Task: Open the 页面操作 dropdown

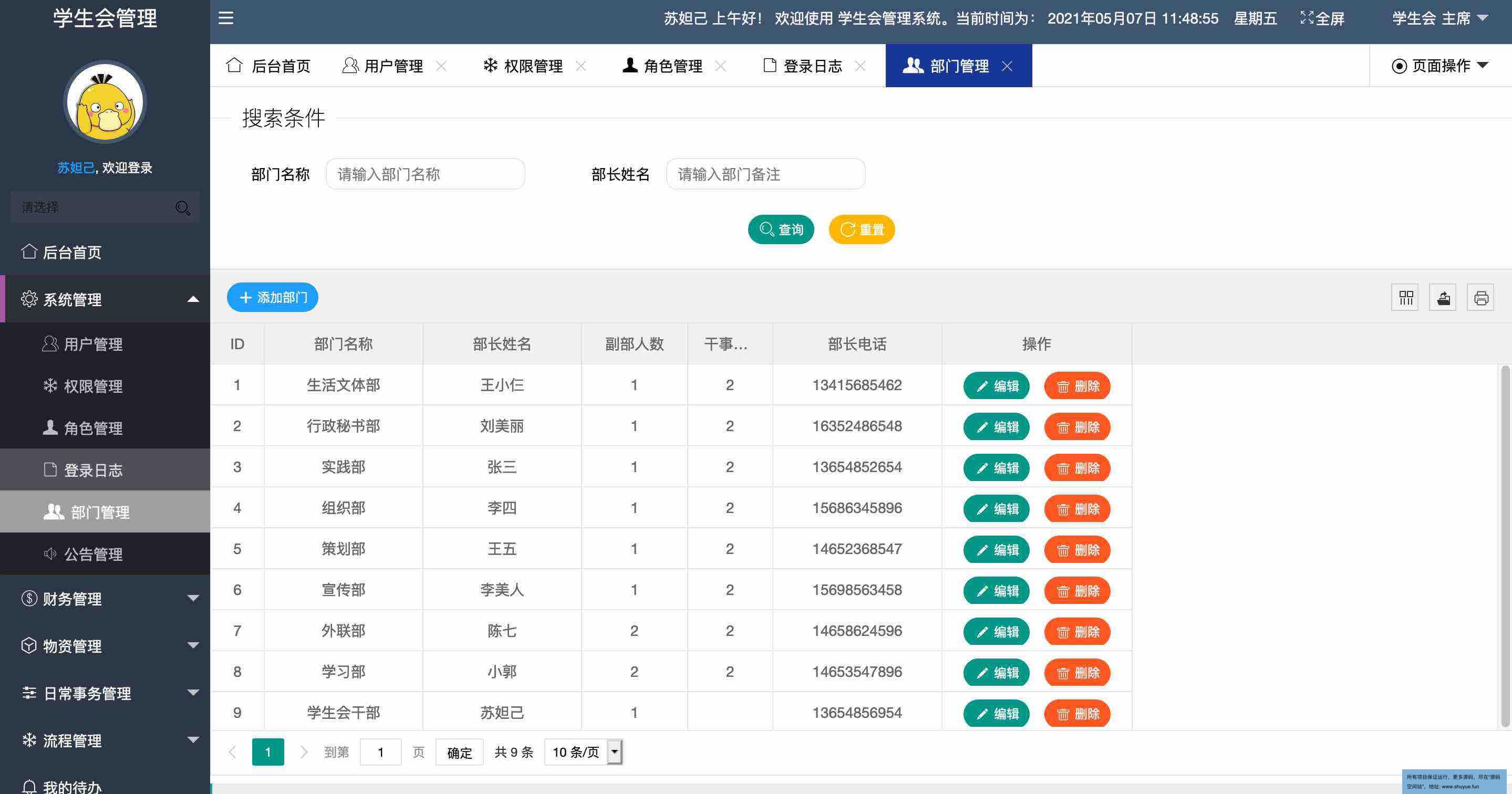Action: point(1440,66)
